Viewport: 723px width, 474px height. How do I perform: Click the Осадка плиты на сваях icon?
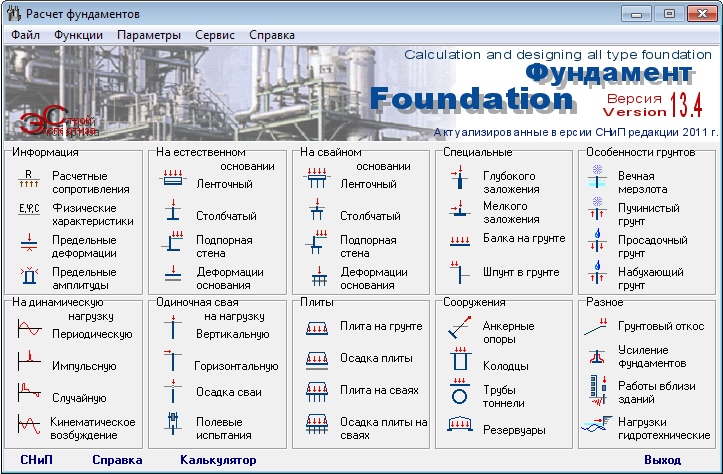click(x=317, y=424)
